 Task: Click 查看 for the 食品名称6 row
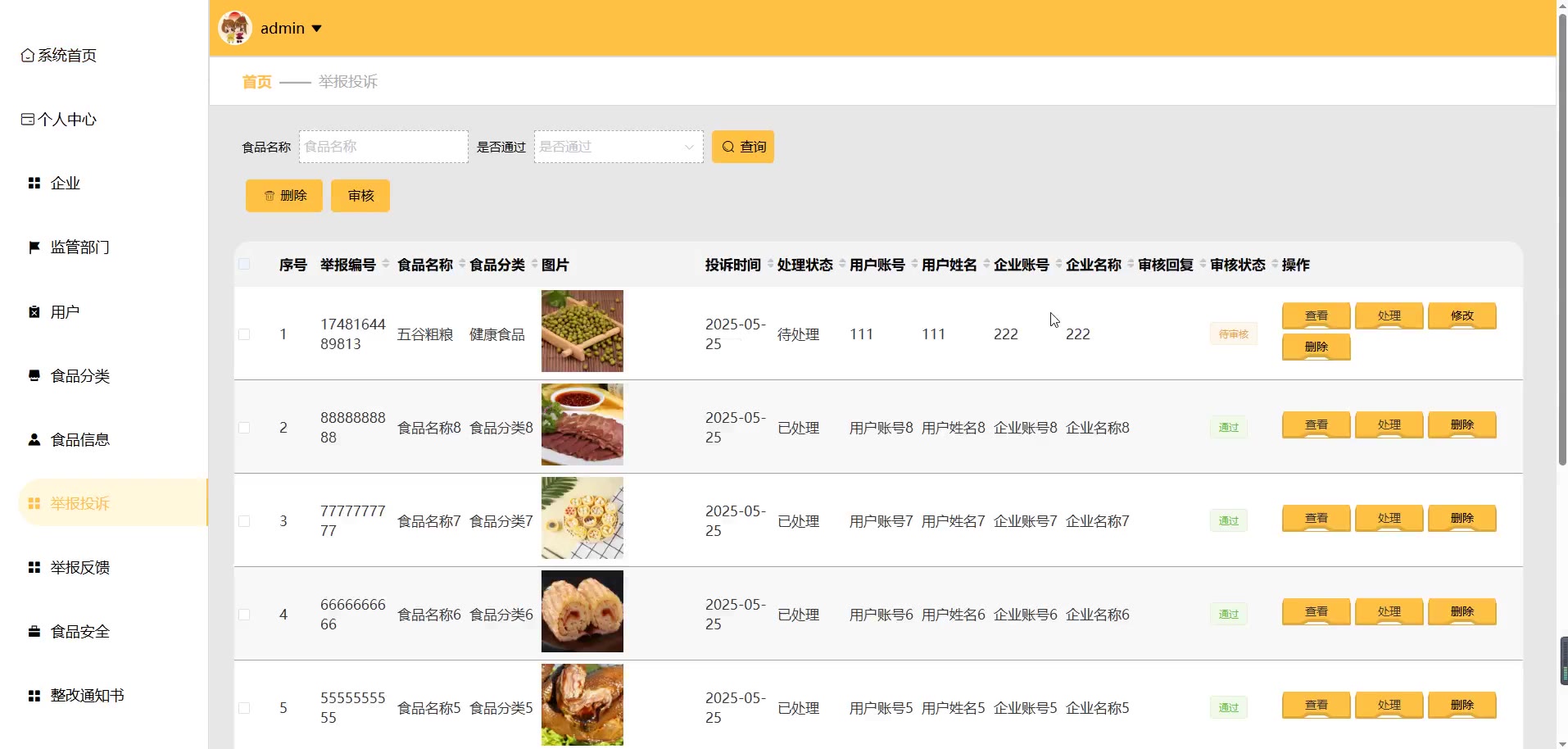pos(1316,611)
